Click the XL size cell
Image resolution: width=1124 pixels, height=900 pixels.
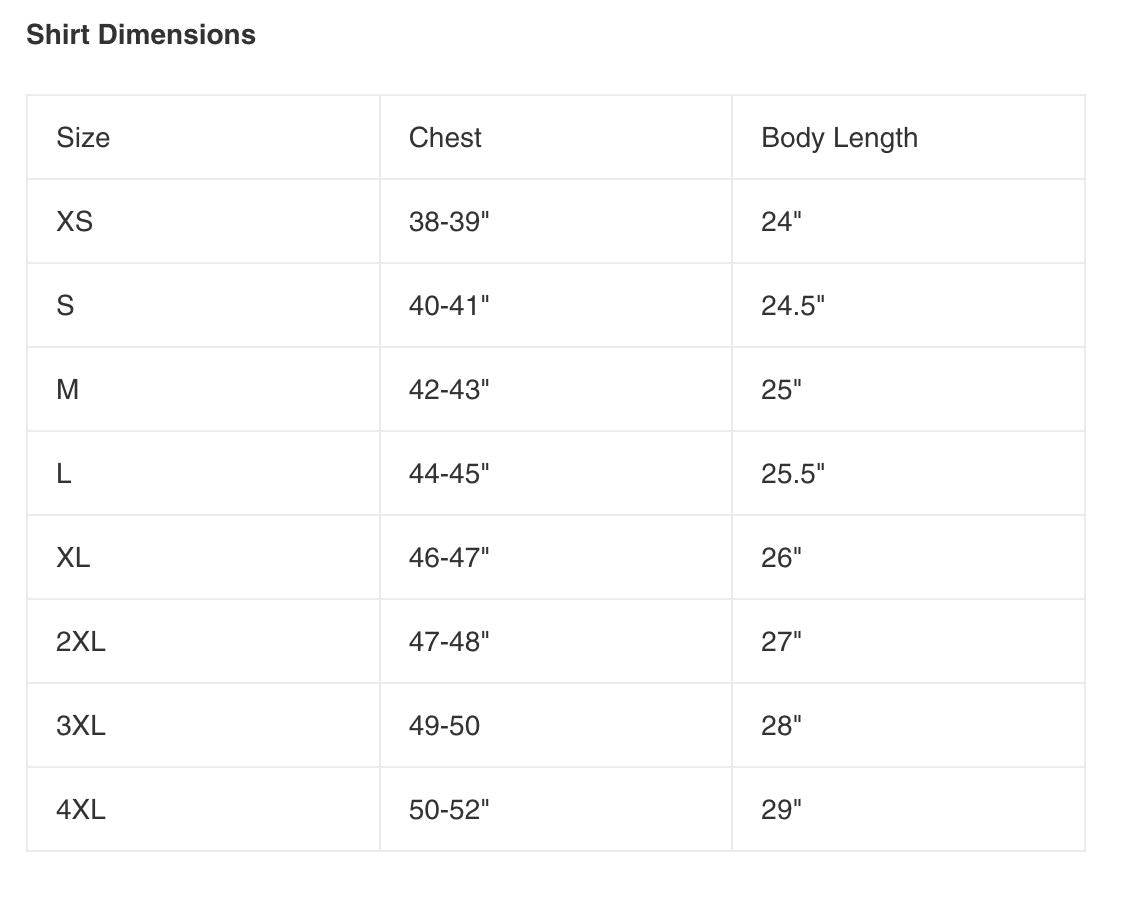pyautogui.click(x=73, y=558)
